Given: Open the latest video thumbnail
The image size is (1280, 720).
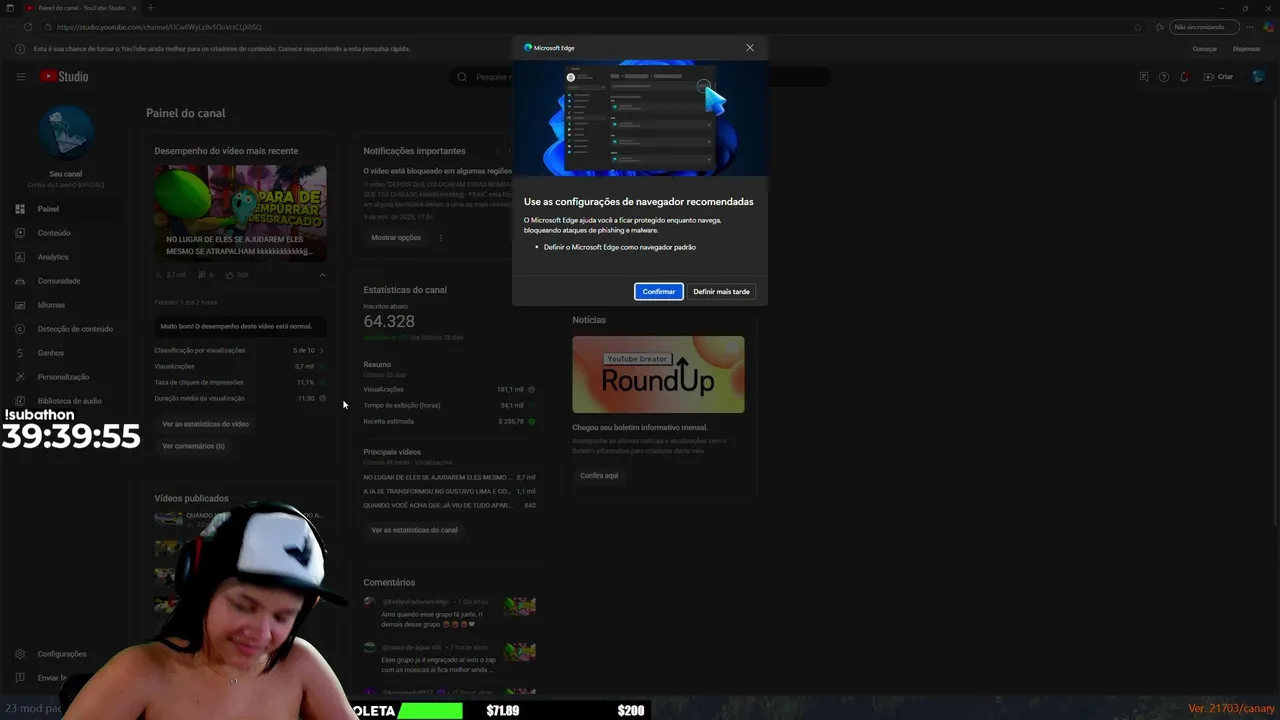Looking at the screenshot, I should [x=240, y=214].
